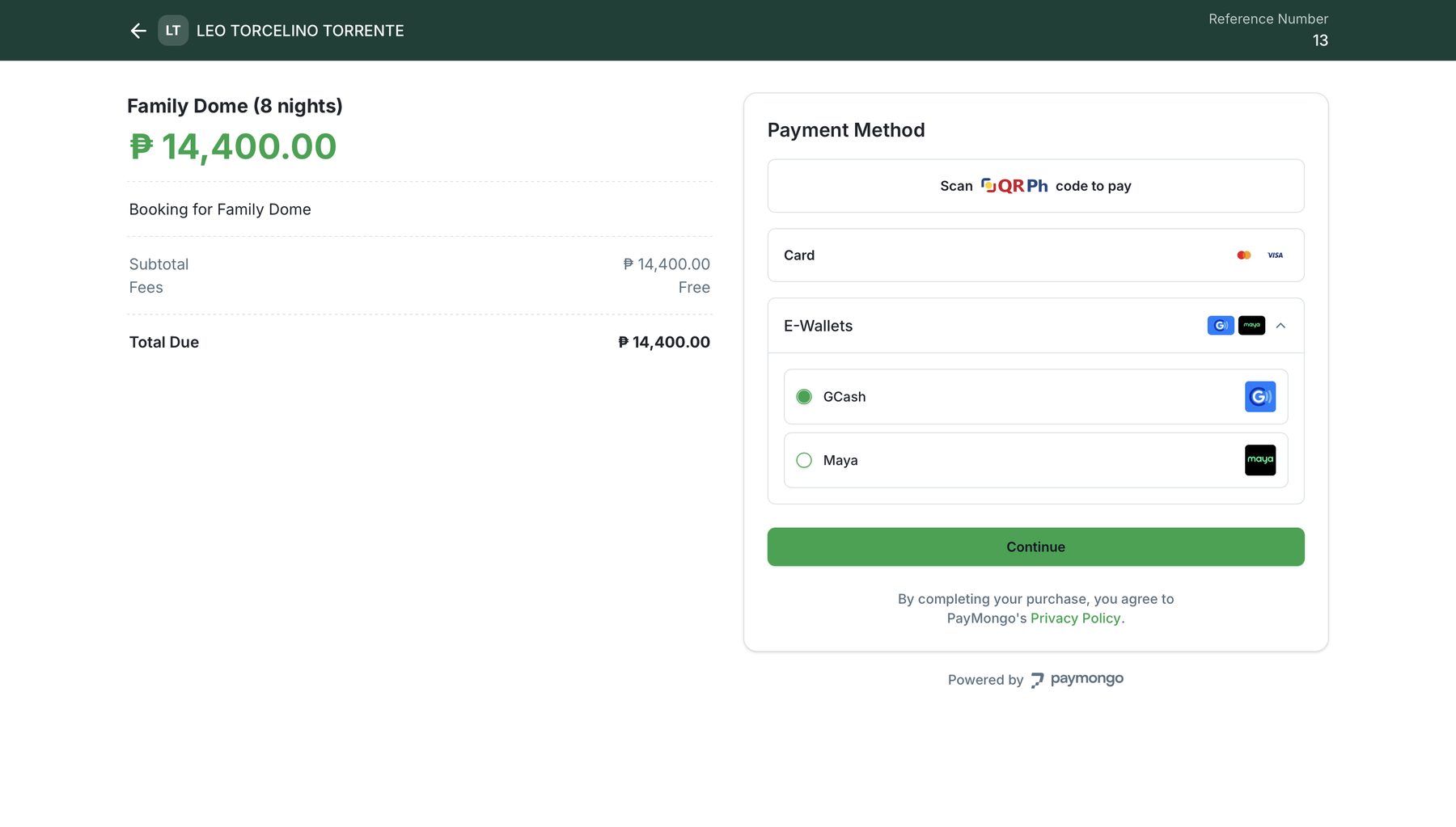Screen dimensions: 1456x827
Task: Click the Visa logo on Card row
Action: 1276,255
